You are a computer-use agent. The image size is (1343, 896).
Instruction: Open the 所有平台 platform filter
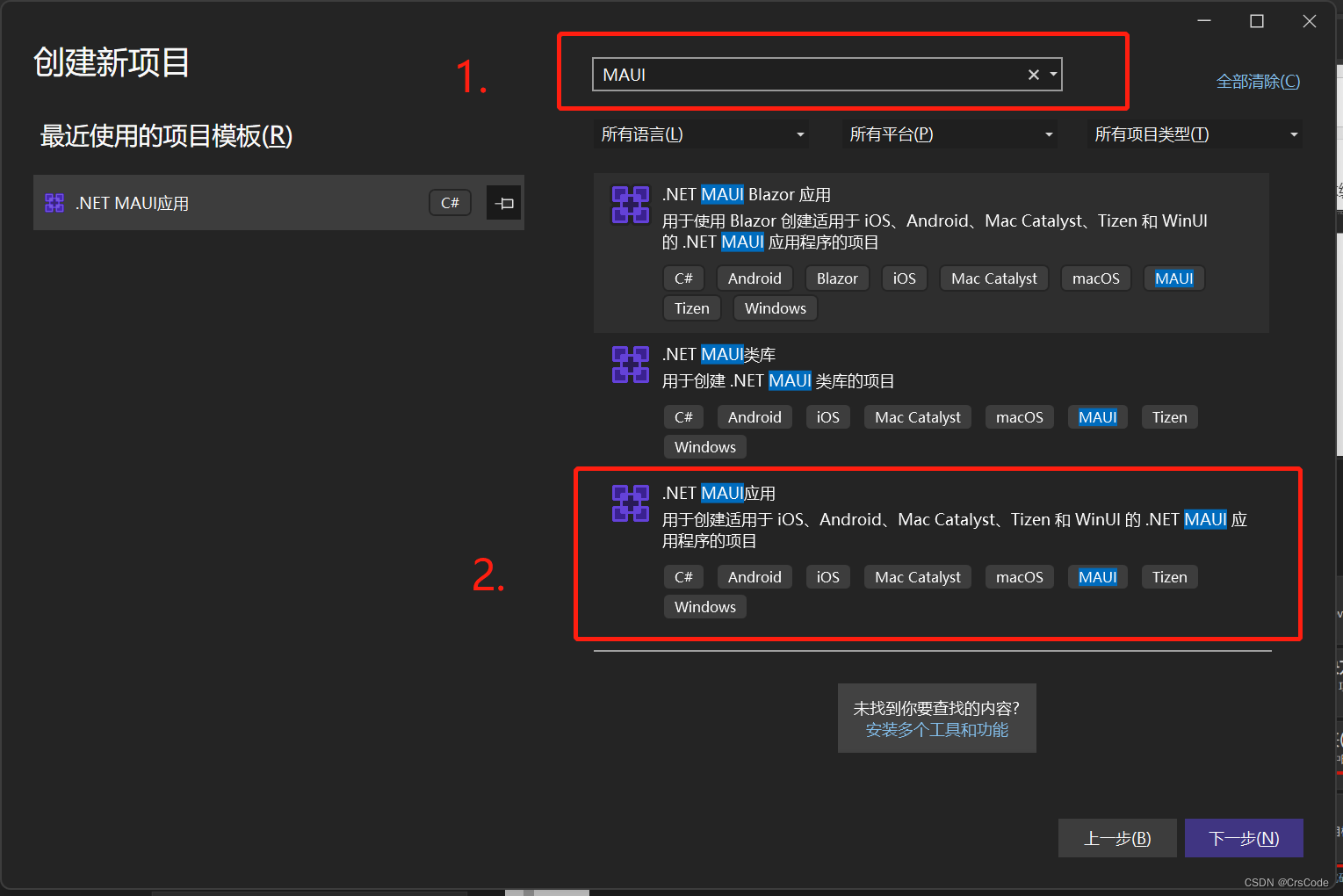click(x=949, y=134)
